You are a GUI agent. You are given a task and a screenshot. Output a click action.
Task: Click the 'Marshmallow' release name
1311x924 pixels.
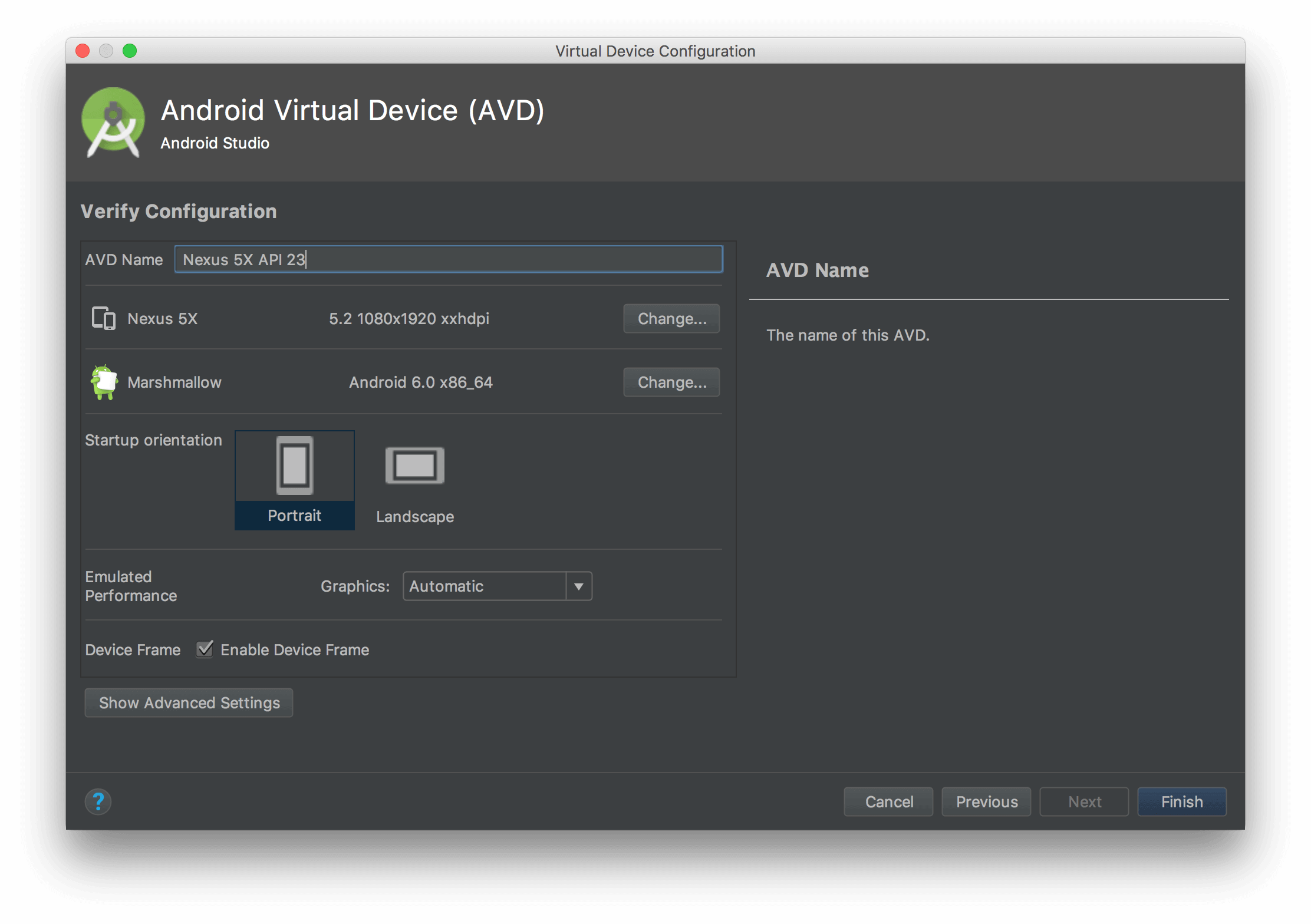click(x=174, y=382)
